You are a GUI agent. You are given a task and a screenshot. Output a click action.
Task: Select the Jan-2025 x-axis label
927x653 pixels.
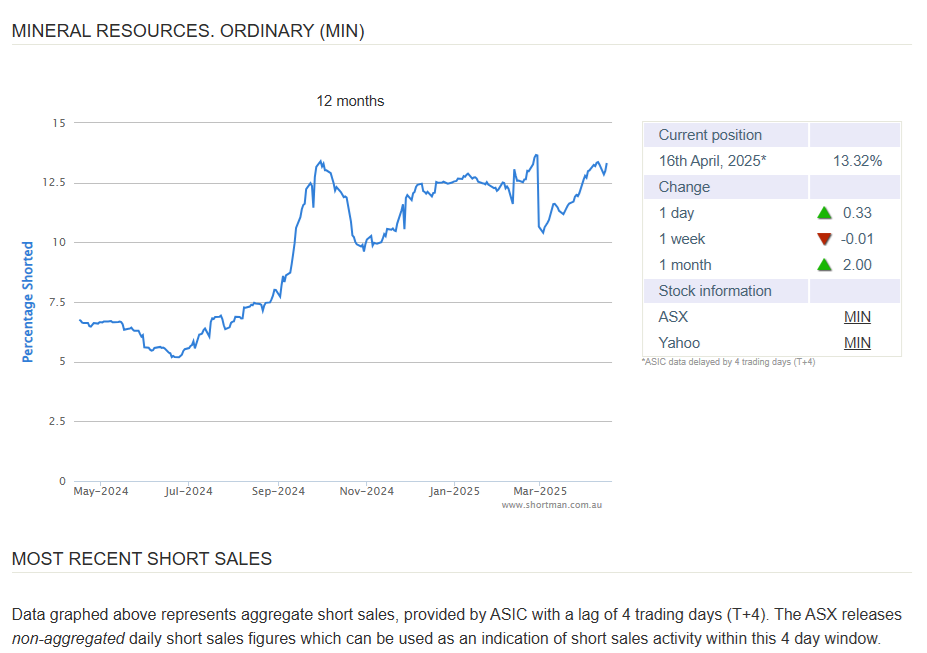[x=454, y=491]
